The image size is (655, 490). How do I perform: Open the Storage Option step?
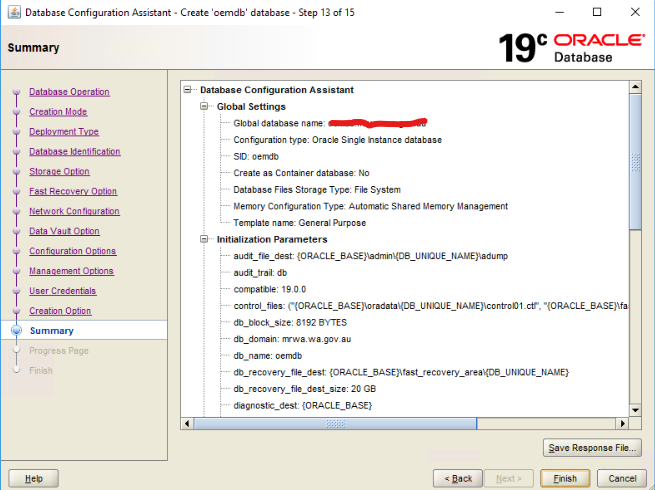[x=59, y=172]
